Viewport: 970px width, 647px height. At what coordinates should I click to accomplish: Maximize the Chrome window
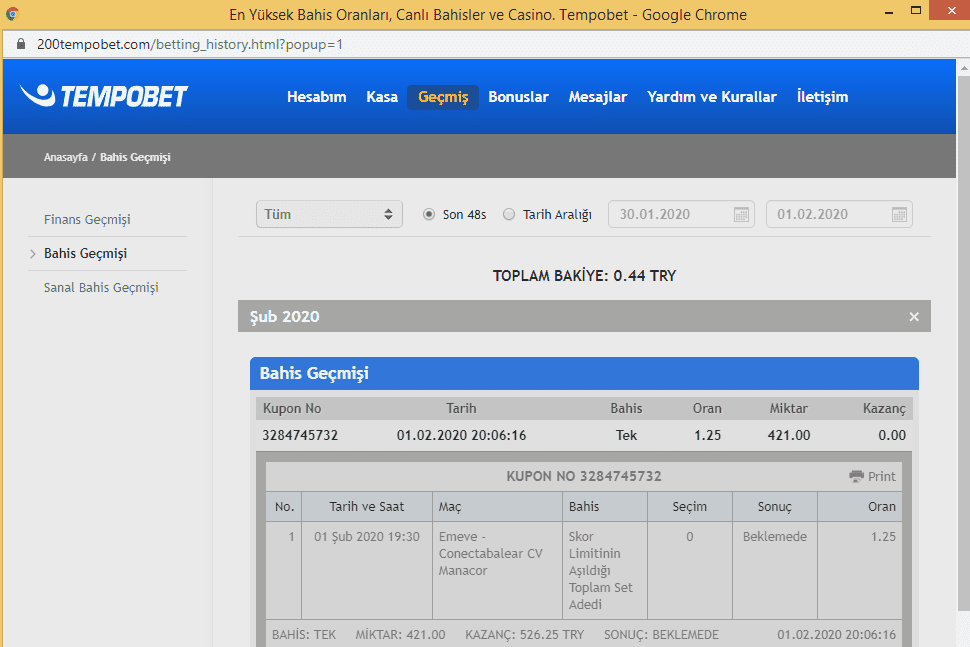pyautogui.click(x=916, y=11)
